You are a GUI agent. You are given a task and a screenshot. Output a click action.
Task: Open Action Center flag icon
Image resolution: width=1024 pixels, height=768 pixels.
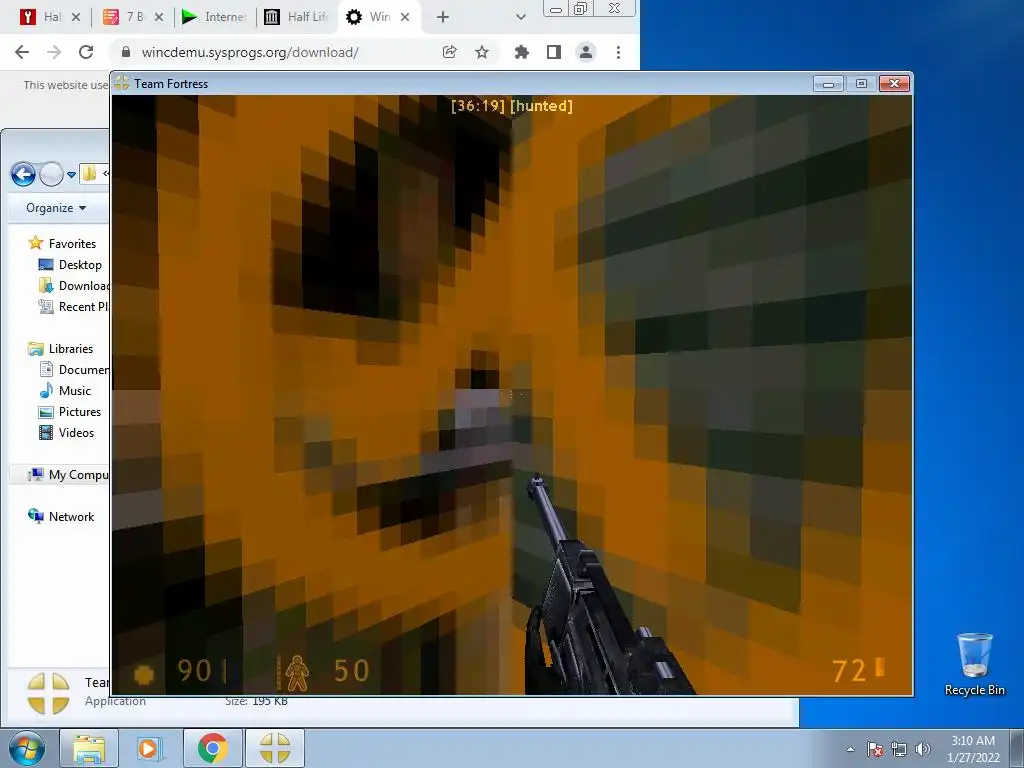(x=875, y=749)
